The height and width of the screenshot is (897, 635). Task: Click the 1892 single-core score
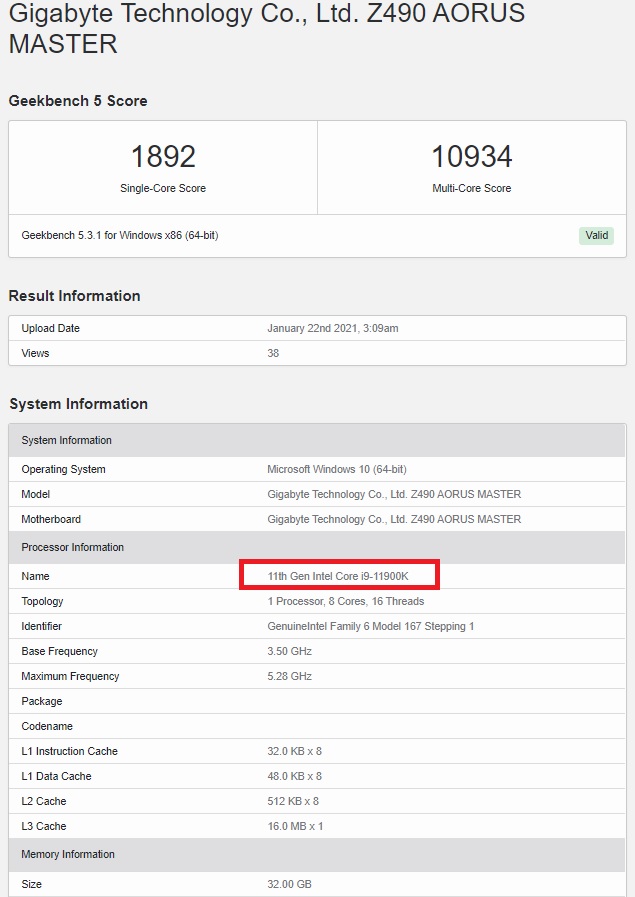tap(163, 157)
